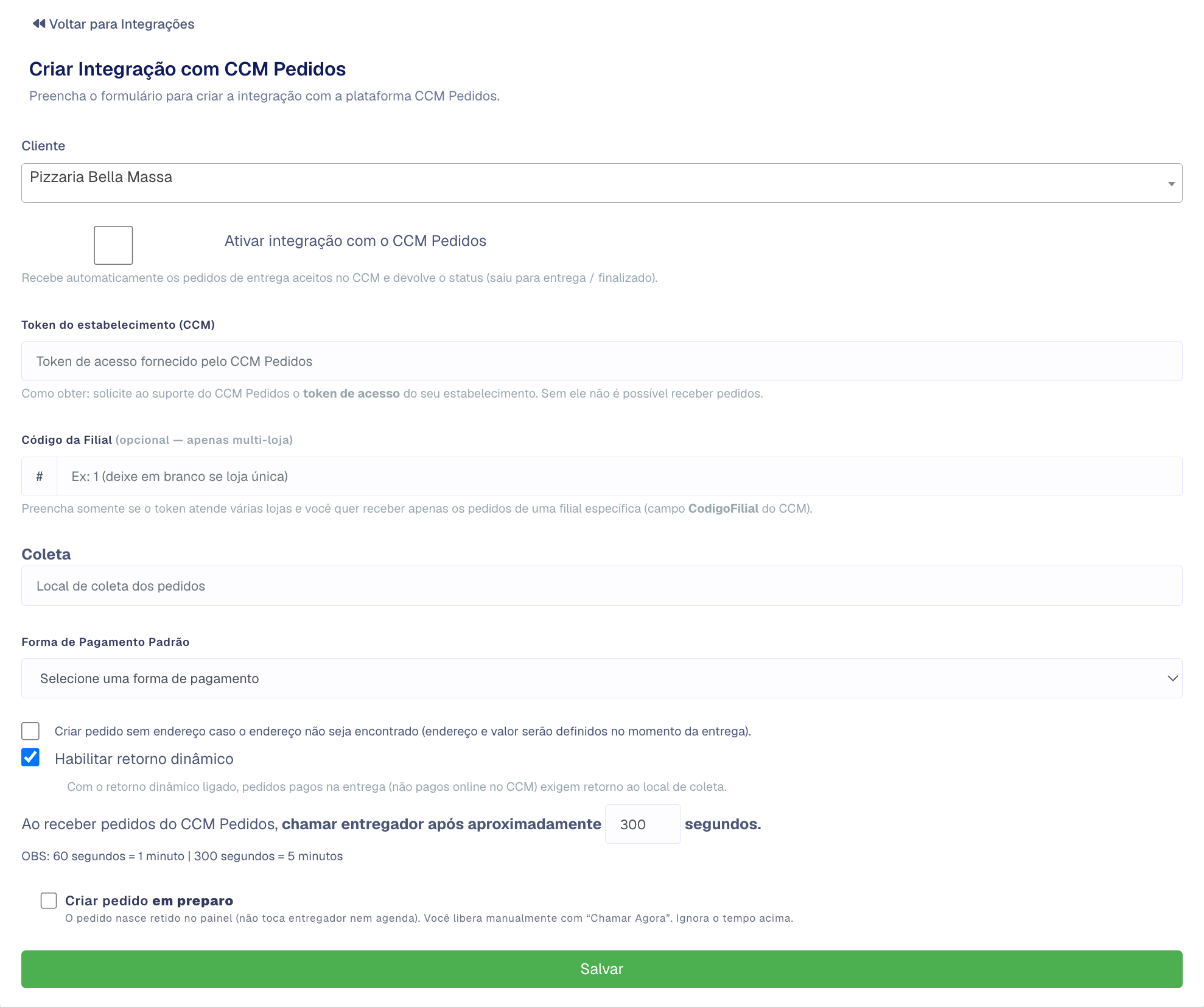Enable the Ativar integração com o CCM Pedidos checkbox
Screen dimensions: 1204x1007
point(113,245)
